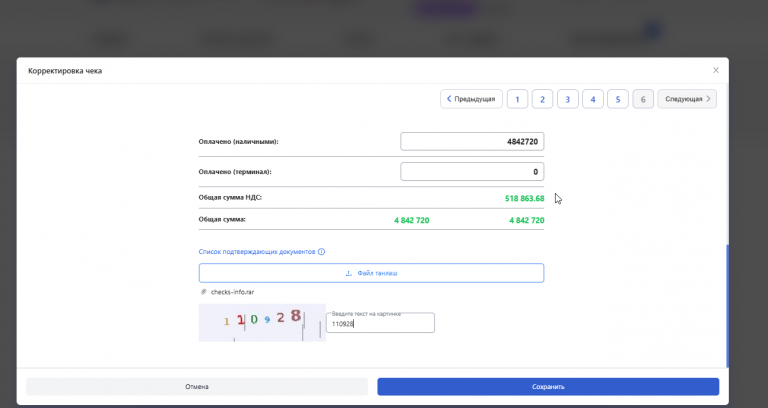Focus the Оплачено (терминал) amount field

(472, 172)
